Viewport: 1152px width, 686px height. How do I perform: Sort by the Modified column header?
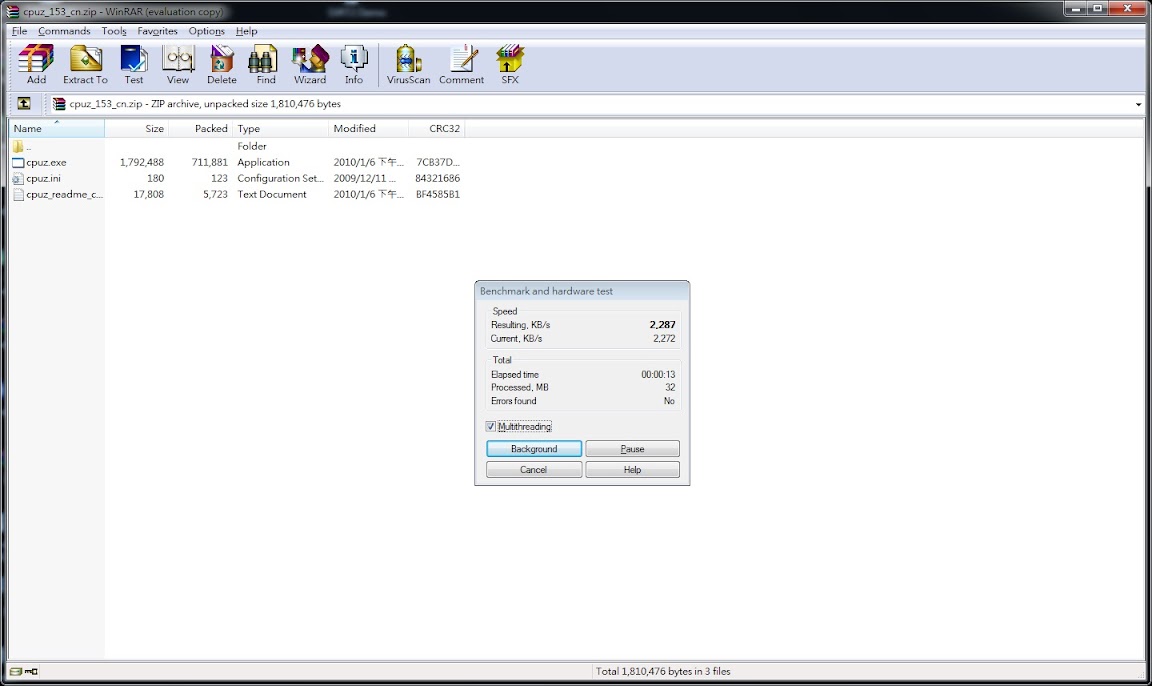click(x=368, y=129)
